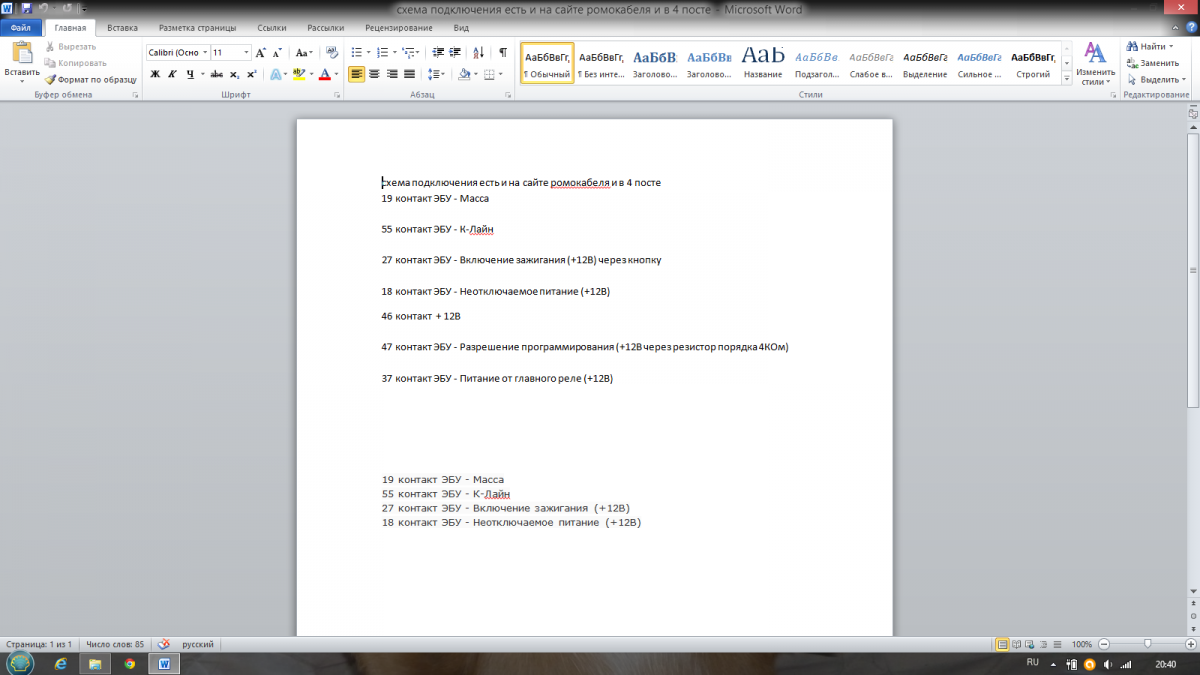Screen dimensions: 1200x675
Task: Click the large Paste (Вставить) clipboard icon
Action: coord(21,52)
